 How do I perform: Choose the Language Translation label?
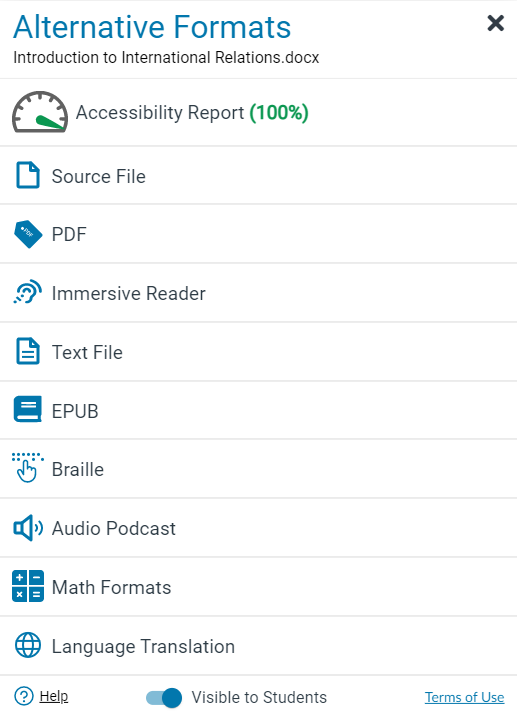pos(143,647)
